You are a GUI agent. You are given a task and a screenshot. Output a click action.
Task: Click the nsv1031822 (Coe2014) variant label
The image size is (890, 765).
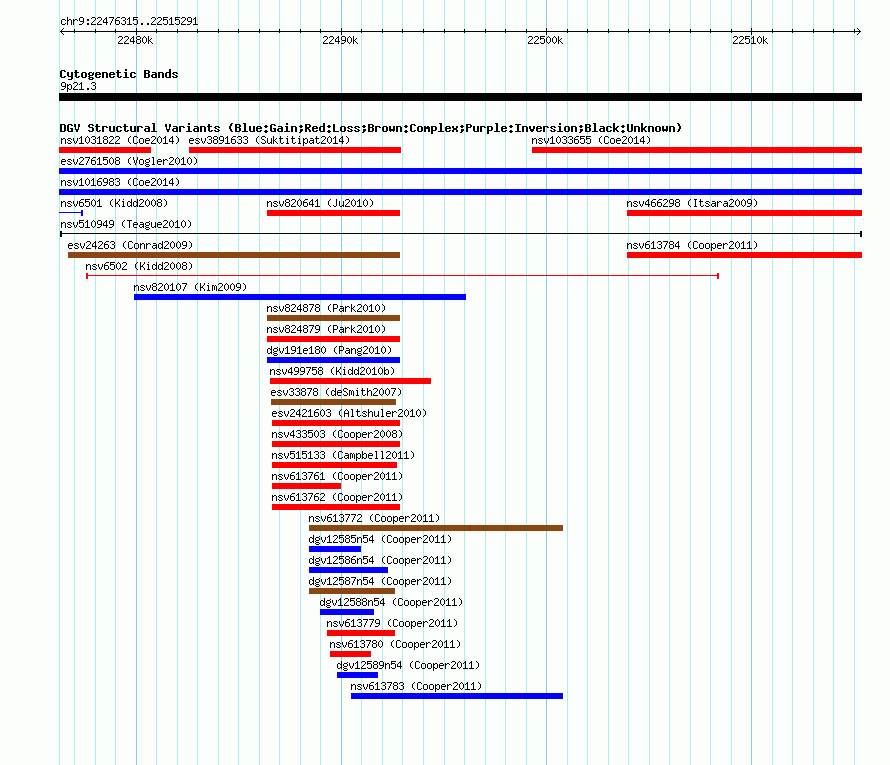(x=120, y=140)
